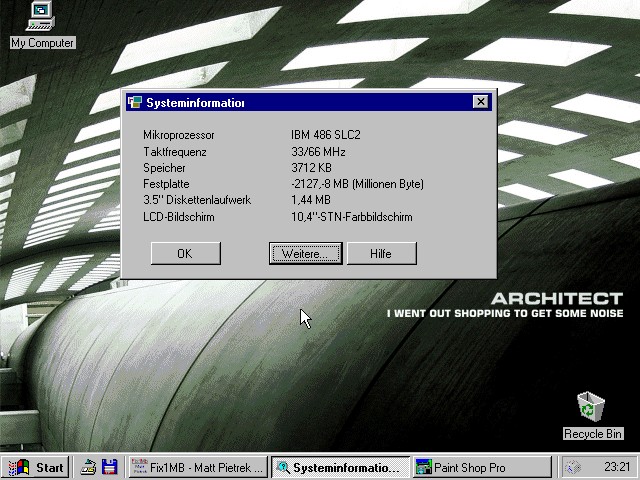Click the '3712 KB' memory value
This screenshot has height=480, width=640.
point(311,168)
